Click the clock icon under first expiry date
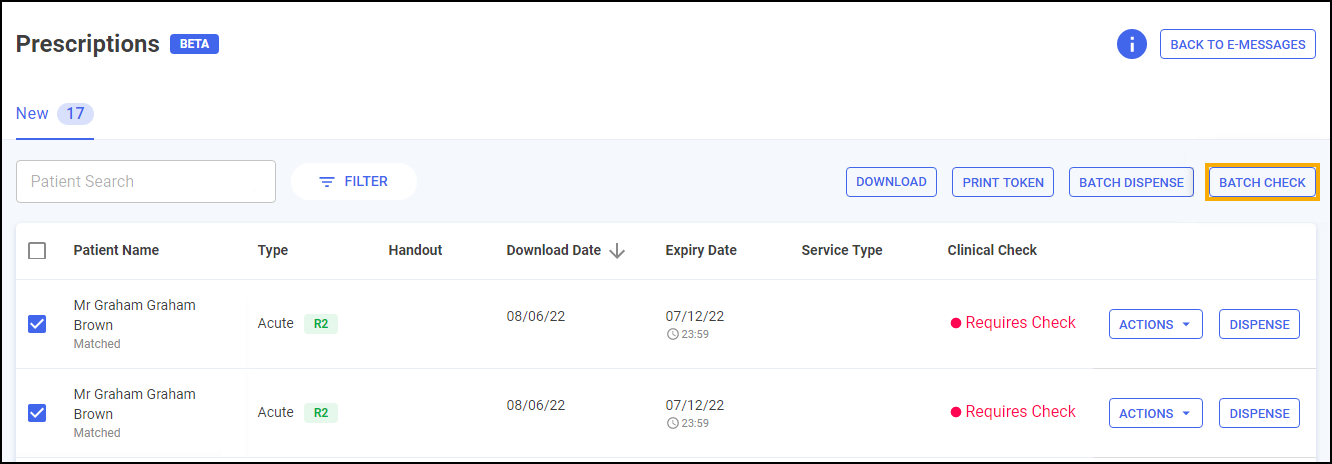Screen dimensions: 1332x464 (672, 334)
